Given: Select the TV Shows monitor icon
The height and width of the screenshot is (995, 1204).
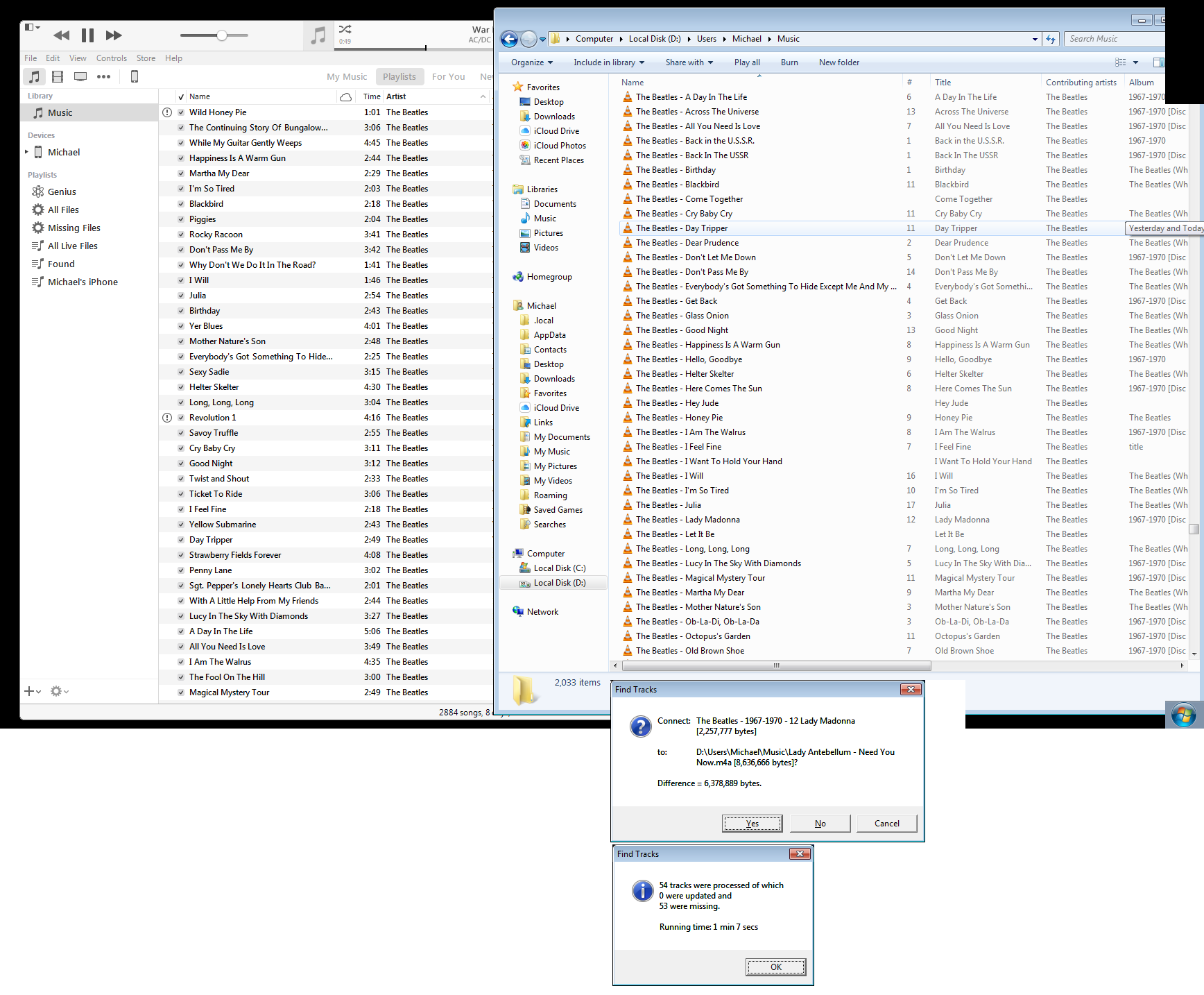Looking at the screenshot, I should [80, 76].
